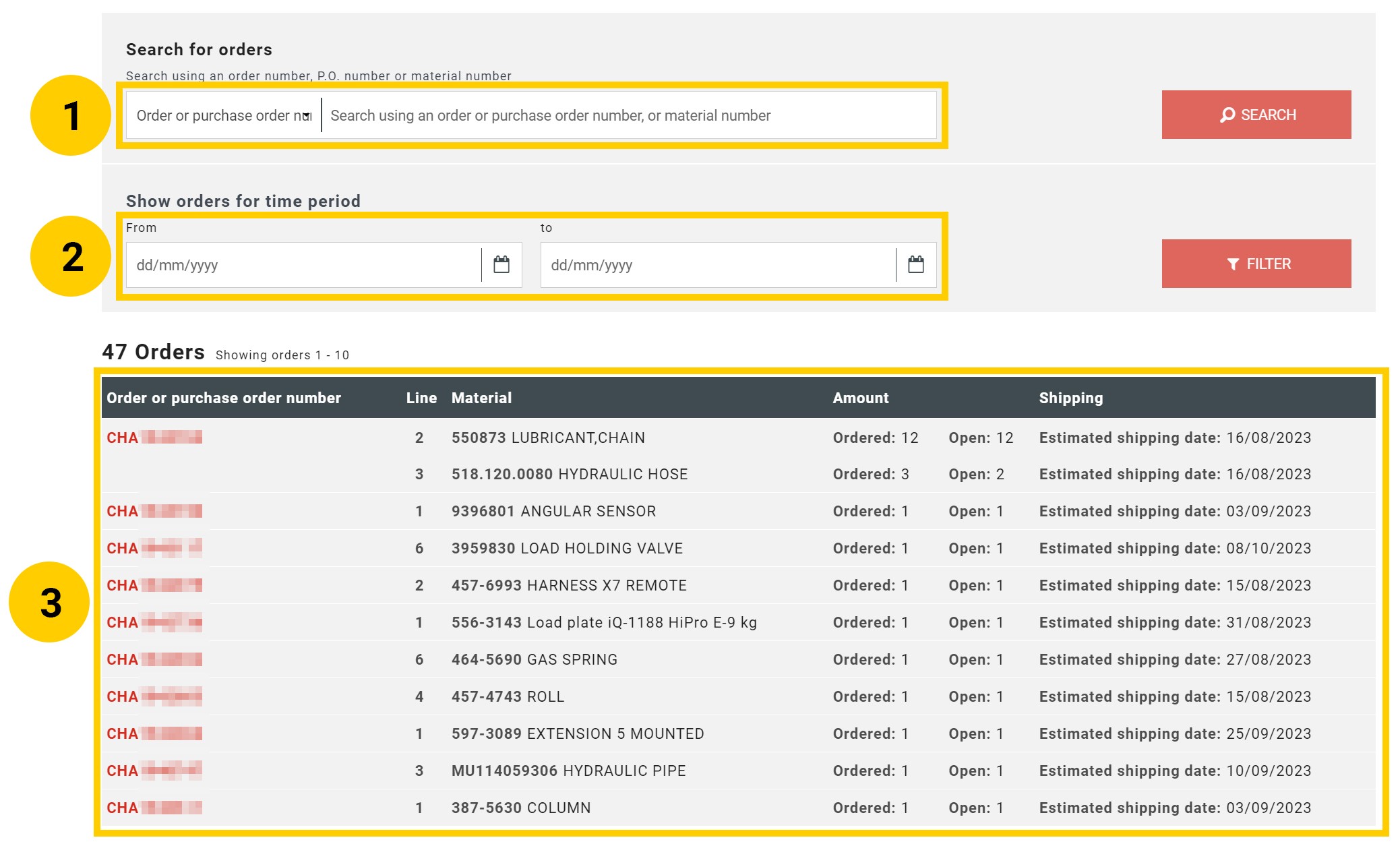Select 'MU114059306 HYDRAULIC PIPE' material text
This screenshot has width=1400, height=844.
click(568, 771)
